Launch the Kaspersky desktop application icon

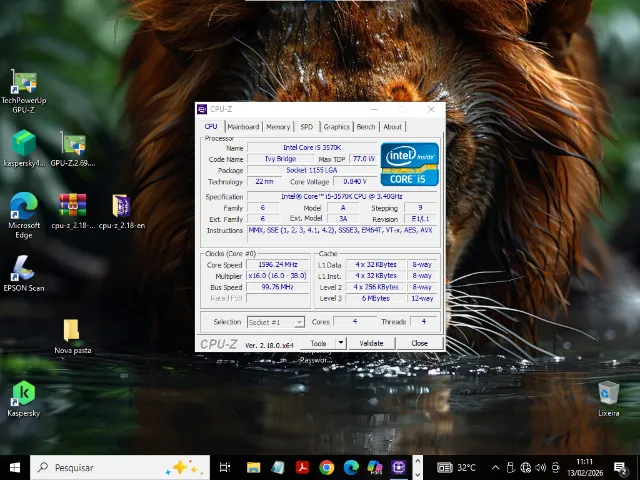[24, 399]
